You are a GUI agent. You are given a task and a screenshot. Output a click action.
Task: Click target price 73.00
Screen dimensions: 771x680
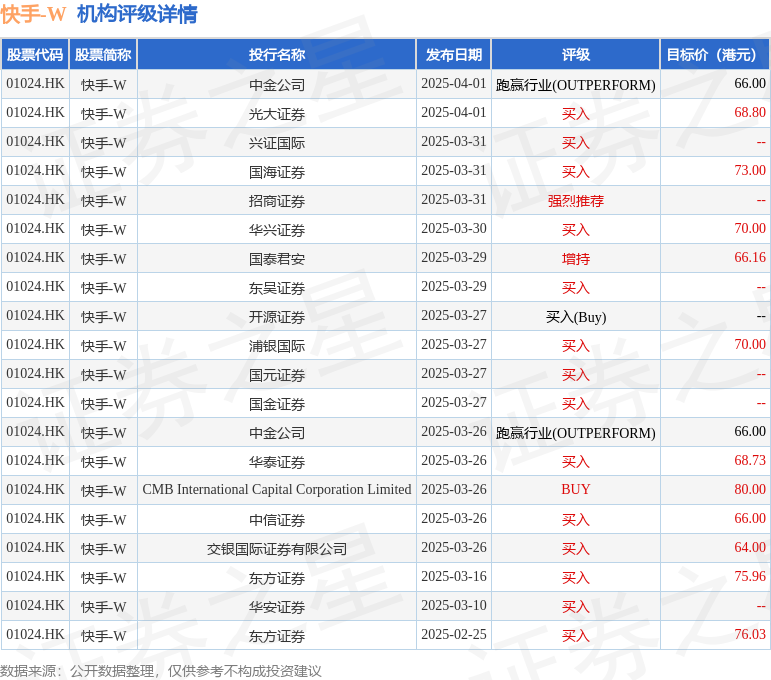[750, 171]
